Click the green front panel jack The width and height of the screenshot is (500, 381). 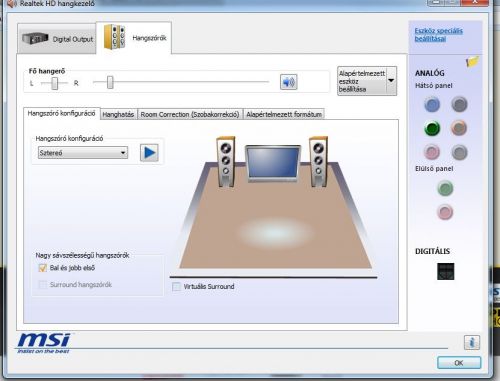[x=445, y=188]
